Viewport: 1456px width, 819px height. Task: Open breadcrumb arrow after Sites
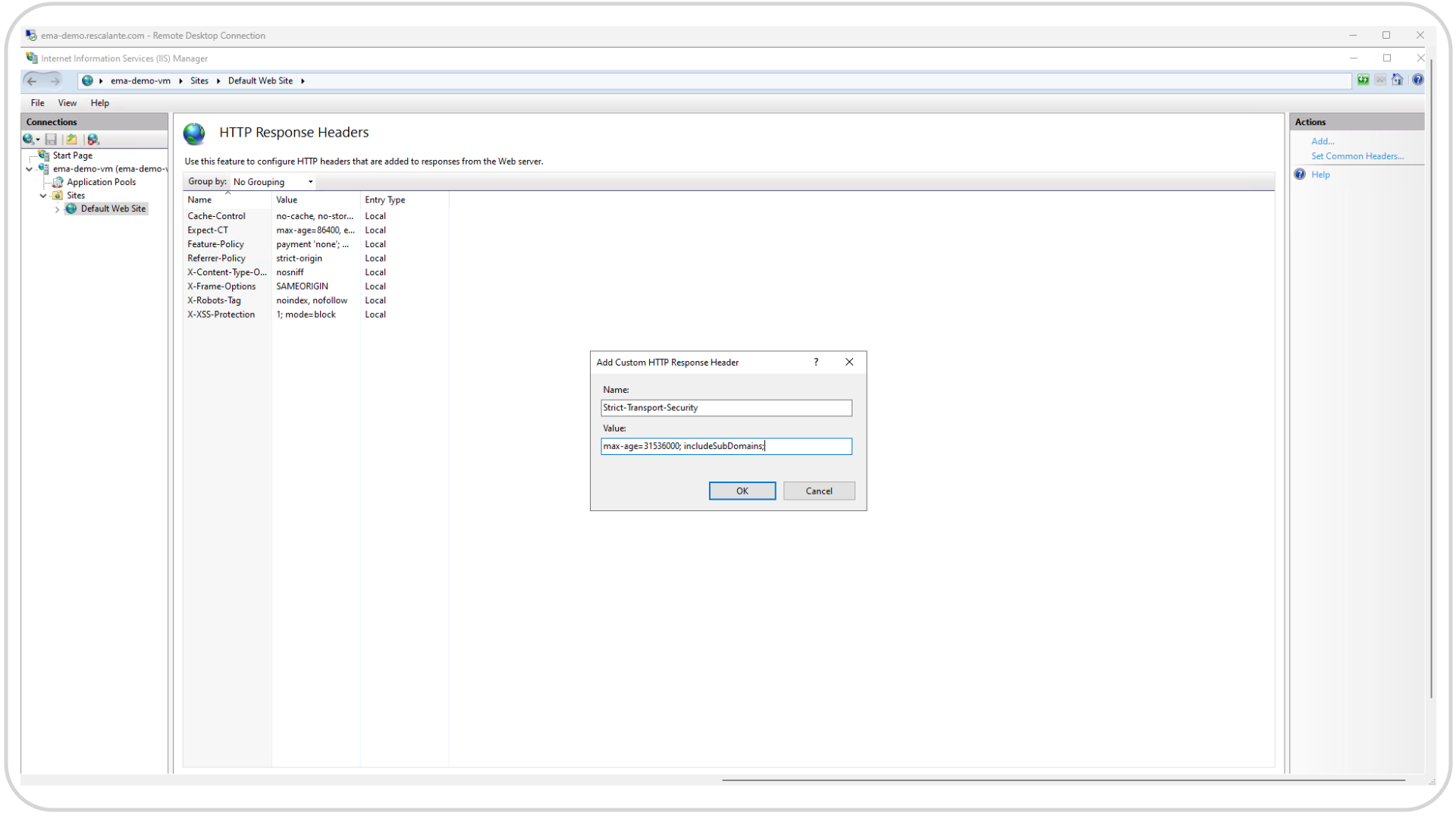(x=218, y=81)
